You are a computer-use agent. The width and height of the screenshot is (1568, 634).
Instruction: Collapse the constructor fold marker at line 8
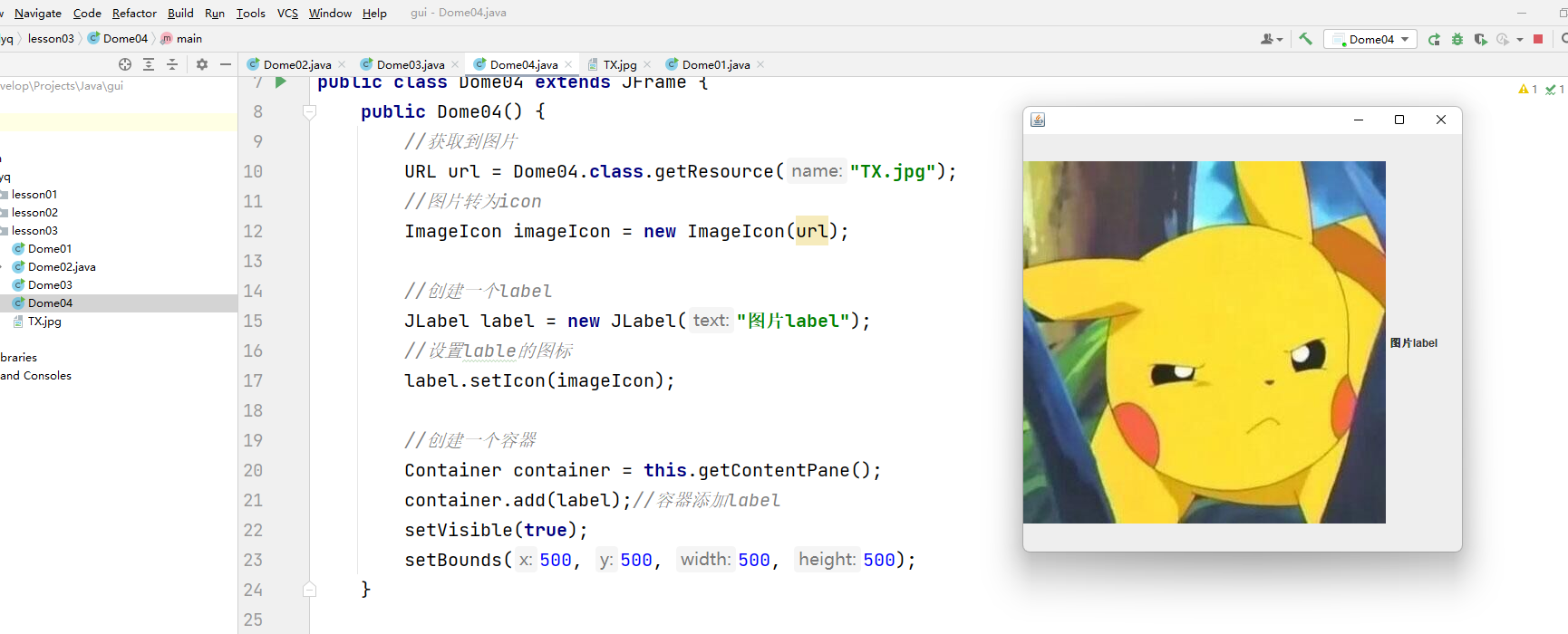click(309, 112)
